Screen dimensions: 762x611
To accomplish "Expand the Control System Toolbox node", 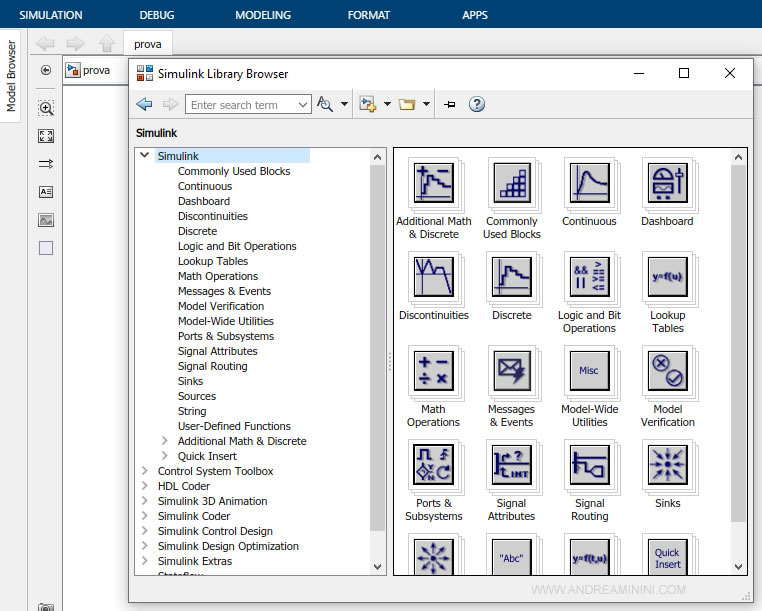I will click(145, 471).
